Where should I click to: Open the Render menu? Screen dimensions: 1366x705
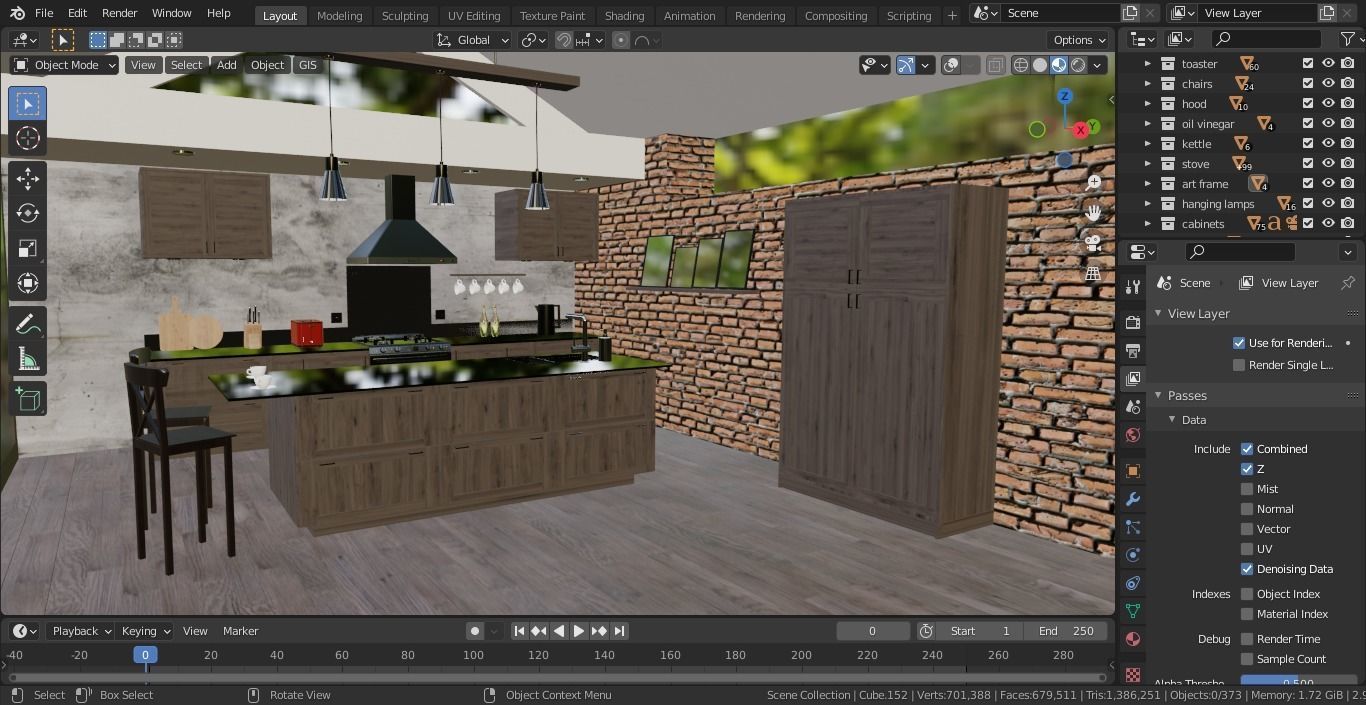click(x=119, y=13)
